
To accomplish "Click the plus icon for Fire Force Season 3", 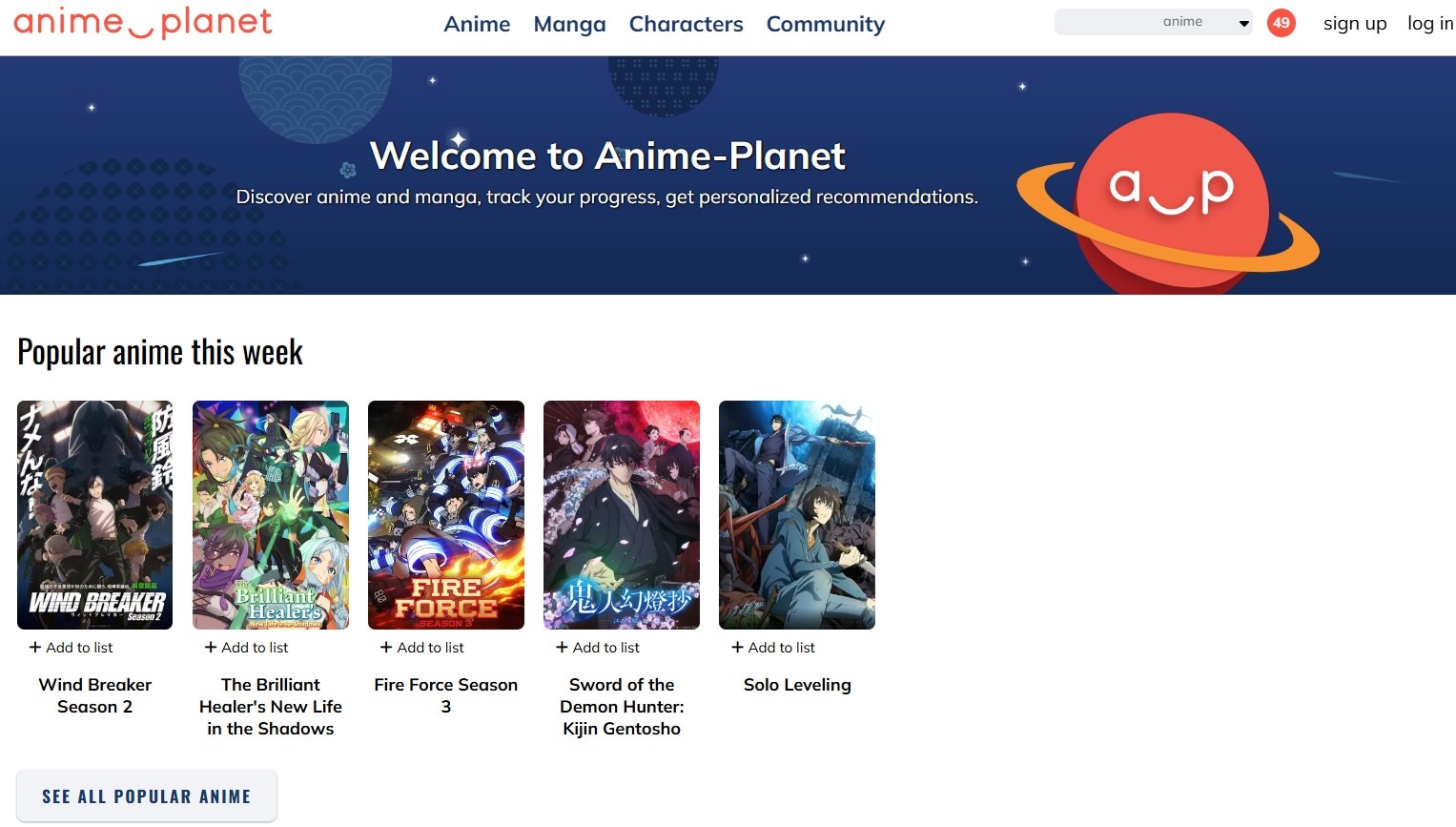I will pyautogui.click(x=386, y=648).
